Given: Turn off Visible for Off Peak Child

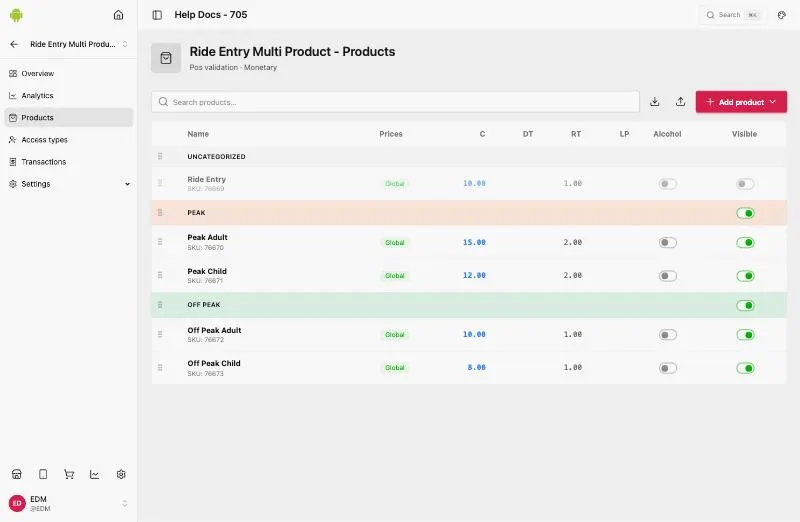Looking at the screenshot, I should click(x=745, y=368).
